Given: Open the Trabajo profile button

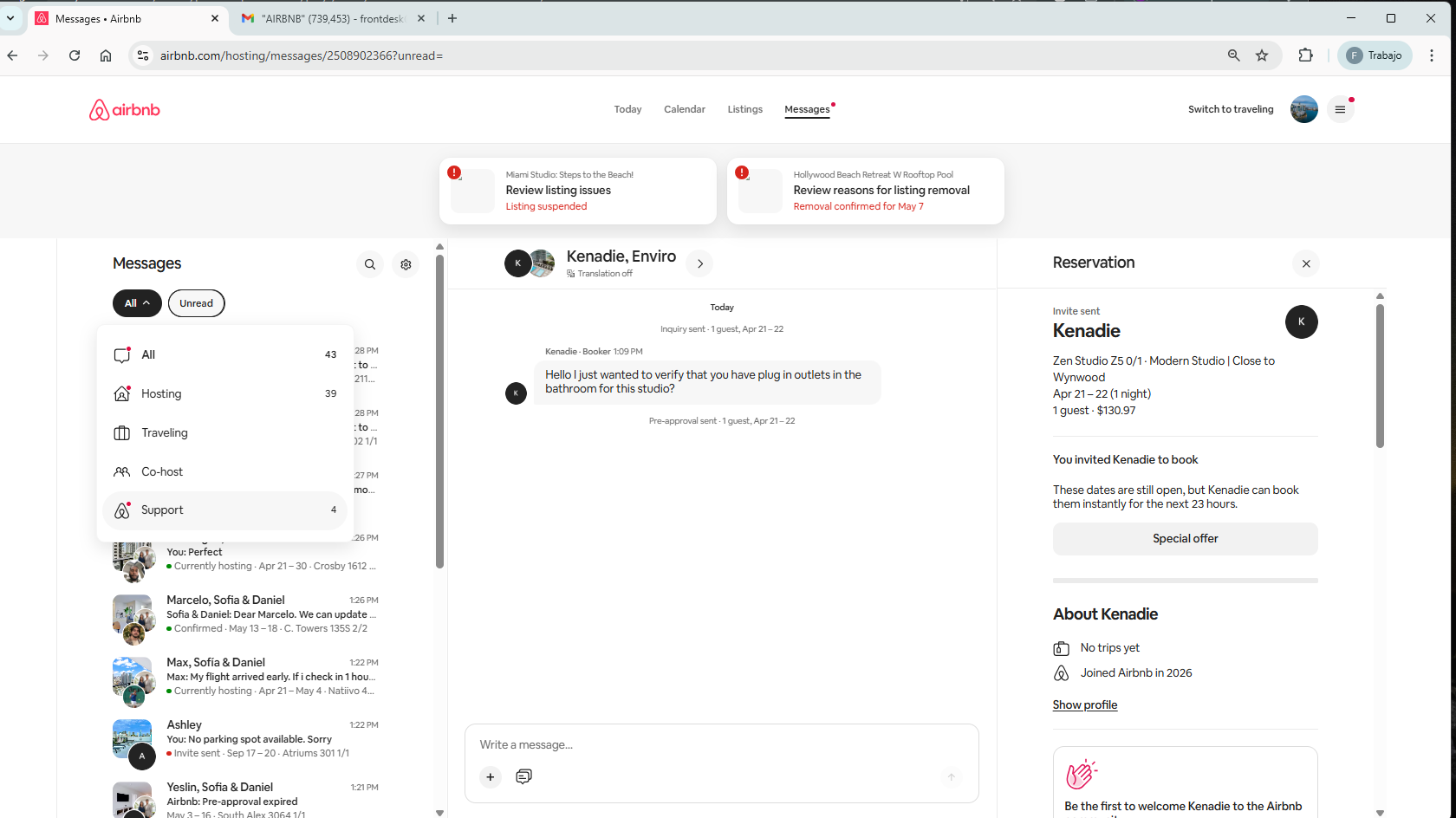Looking at the screenshot, I should click(x=1375, y=55).
